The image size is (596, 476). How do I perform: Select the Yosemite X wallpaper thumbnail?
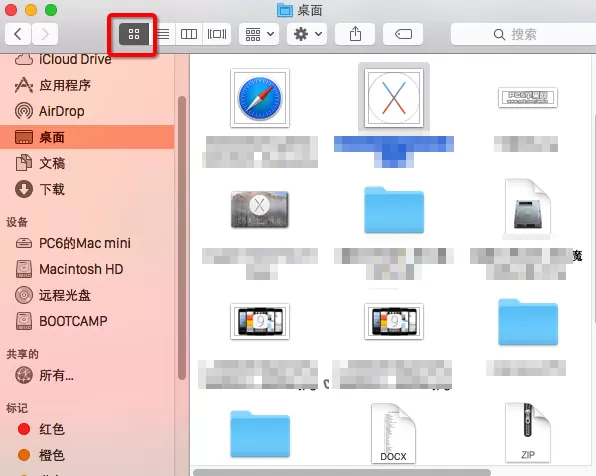[260, 209]
